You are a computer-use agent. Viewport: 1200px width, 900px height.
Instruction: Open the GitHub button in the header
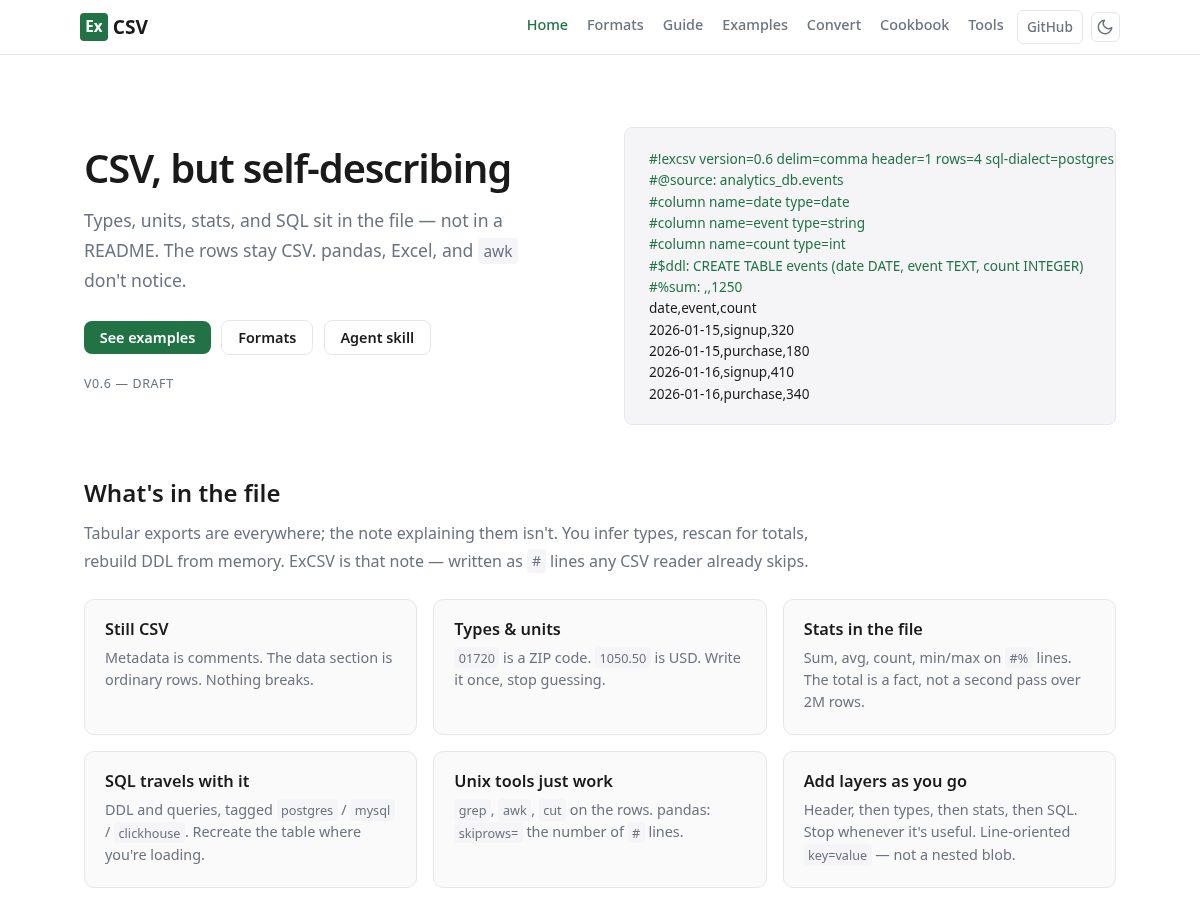coord(1050,27)
